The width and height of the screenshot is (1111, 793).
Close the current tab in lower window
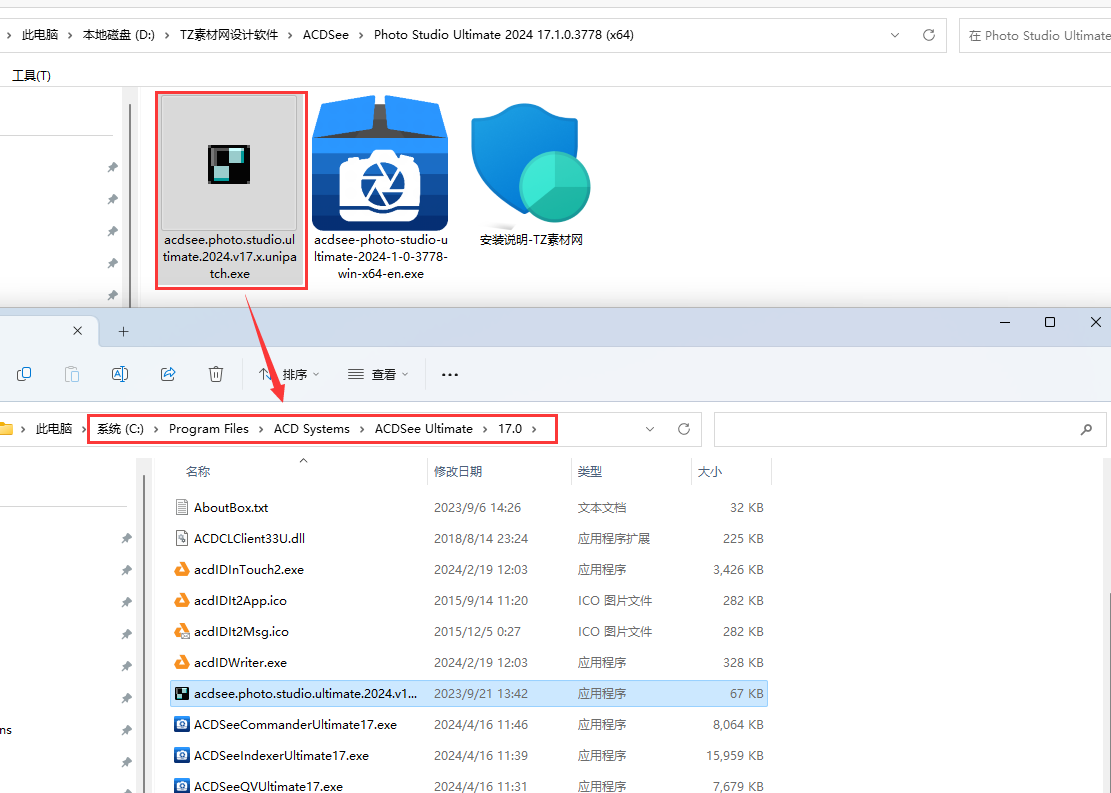click(78, 331)
